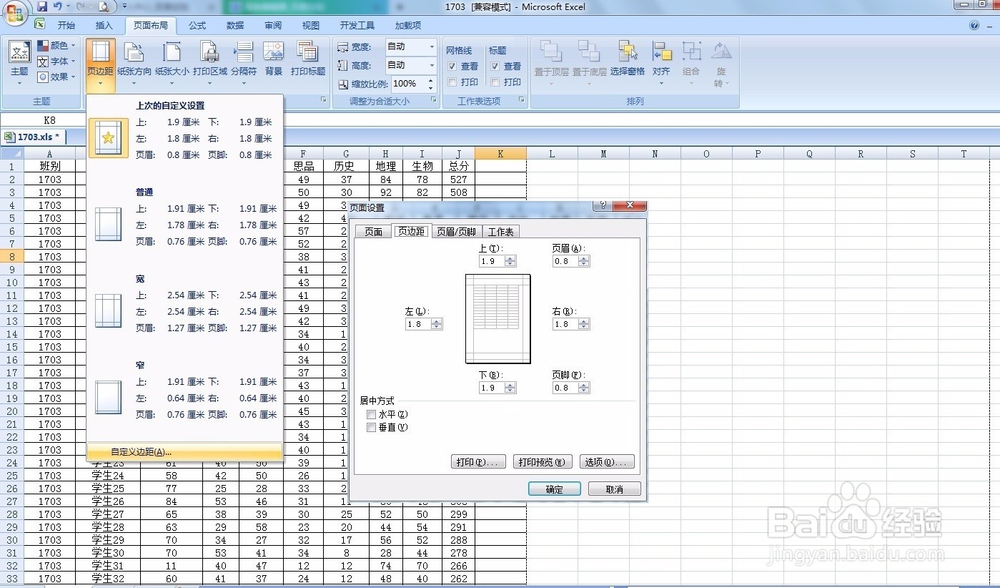The width and height of the screenshot is (1000, 588).
Task: Switch to Page (页面) tab in dialog
Action: (x=373, y=232)
